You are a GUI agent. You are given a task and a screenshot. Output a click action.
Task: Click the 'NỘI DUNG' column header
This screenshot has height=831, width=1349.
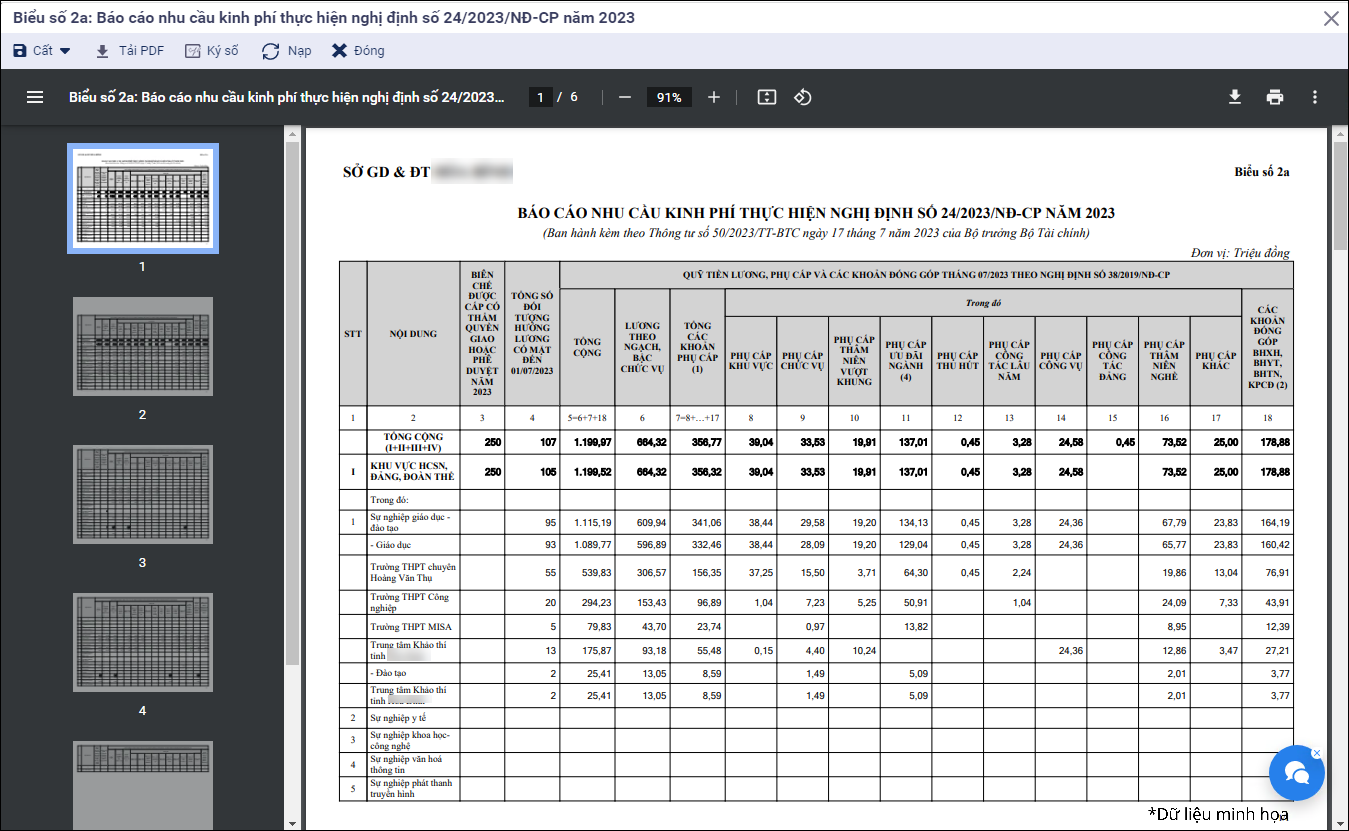413,334
